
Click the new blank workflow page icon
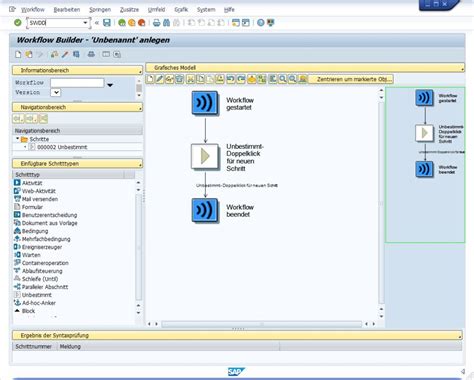18,54
